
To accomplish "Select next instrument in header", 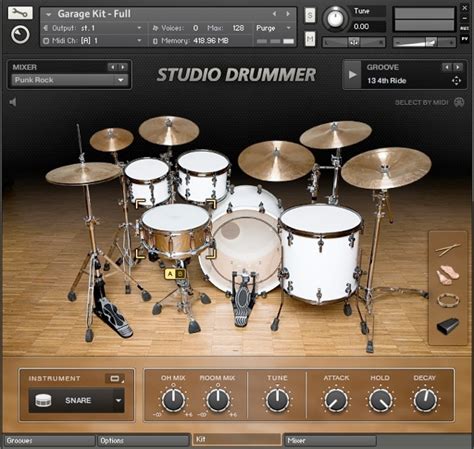I will (x=288, y=14).
